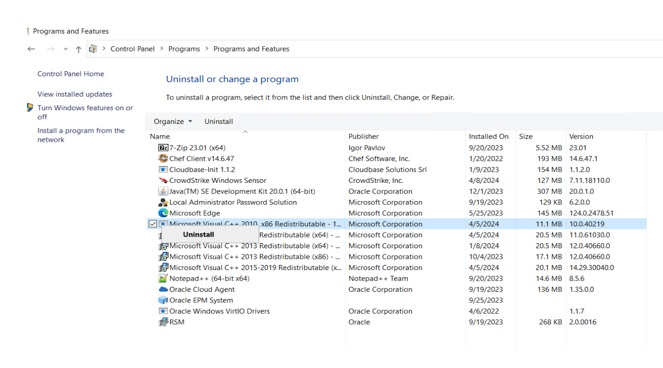This screenshot has height=368, width=663.
Task: Uncheck the Visual C++ 2010 row checkbox
Action: [153, 224]
